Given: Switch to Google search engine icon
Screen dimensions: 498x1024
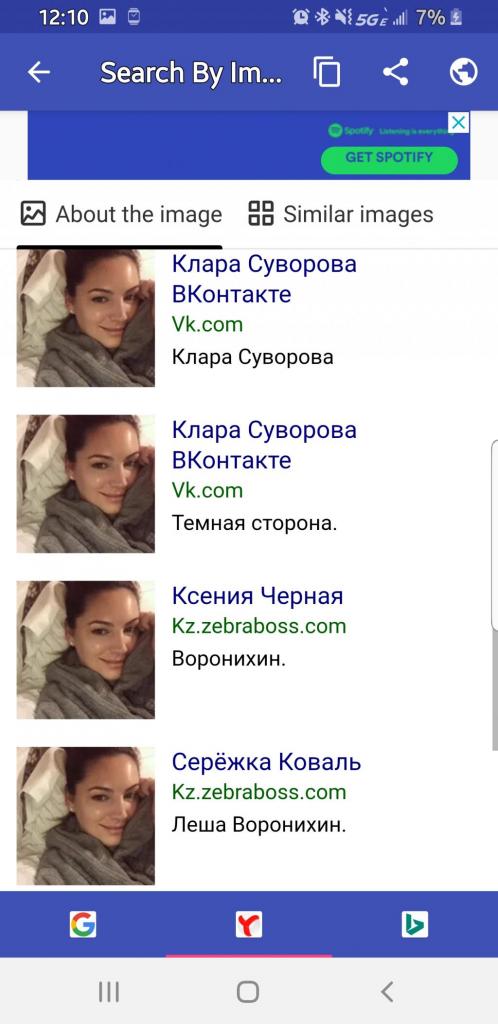Looking at the screenshot, I should point(83,924).
